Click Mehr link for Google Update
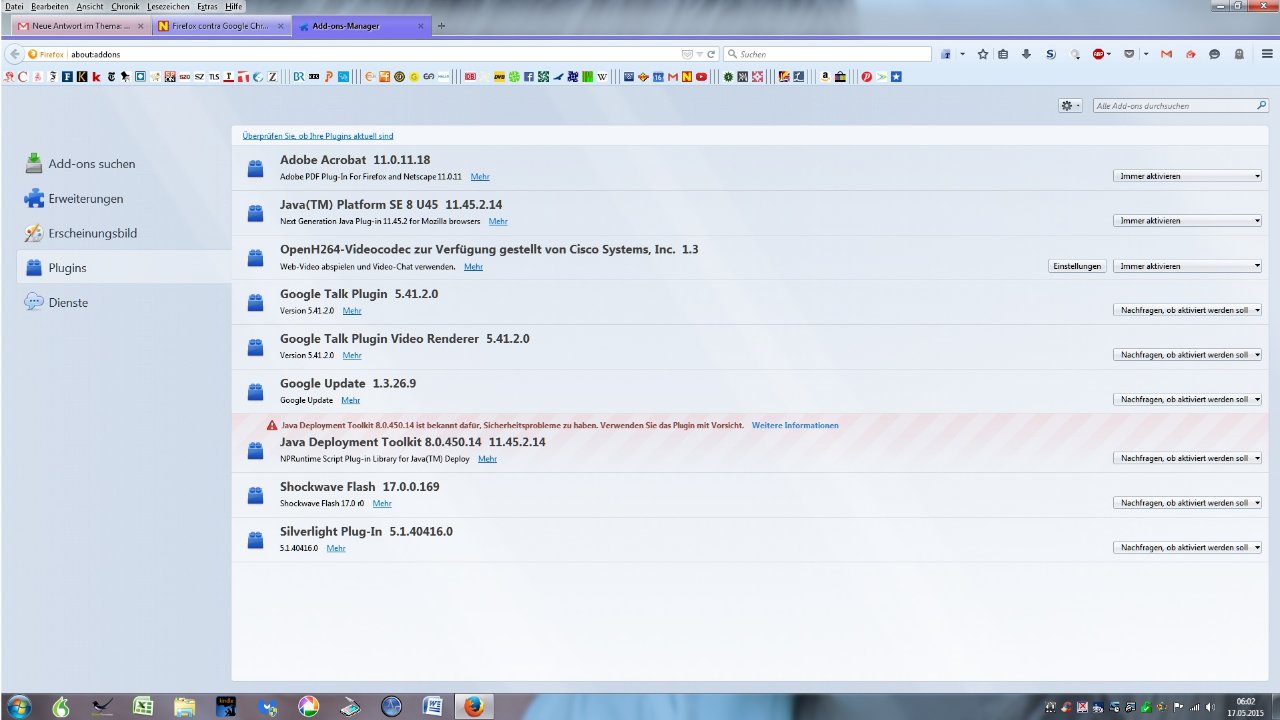The width and height of the screenshot is (1280, 720). (350, 400)
